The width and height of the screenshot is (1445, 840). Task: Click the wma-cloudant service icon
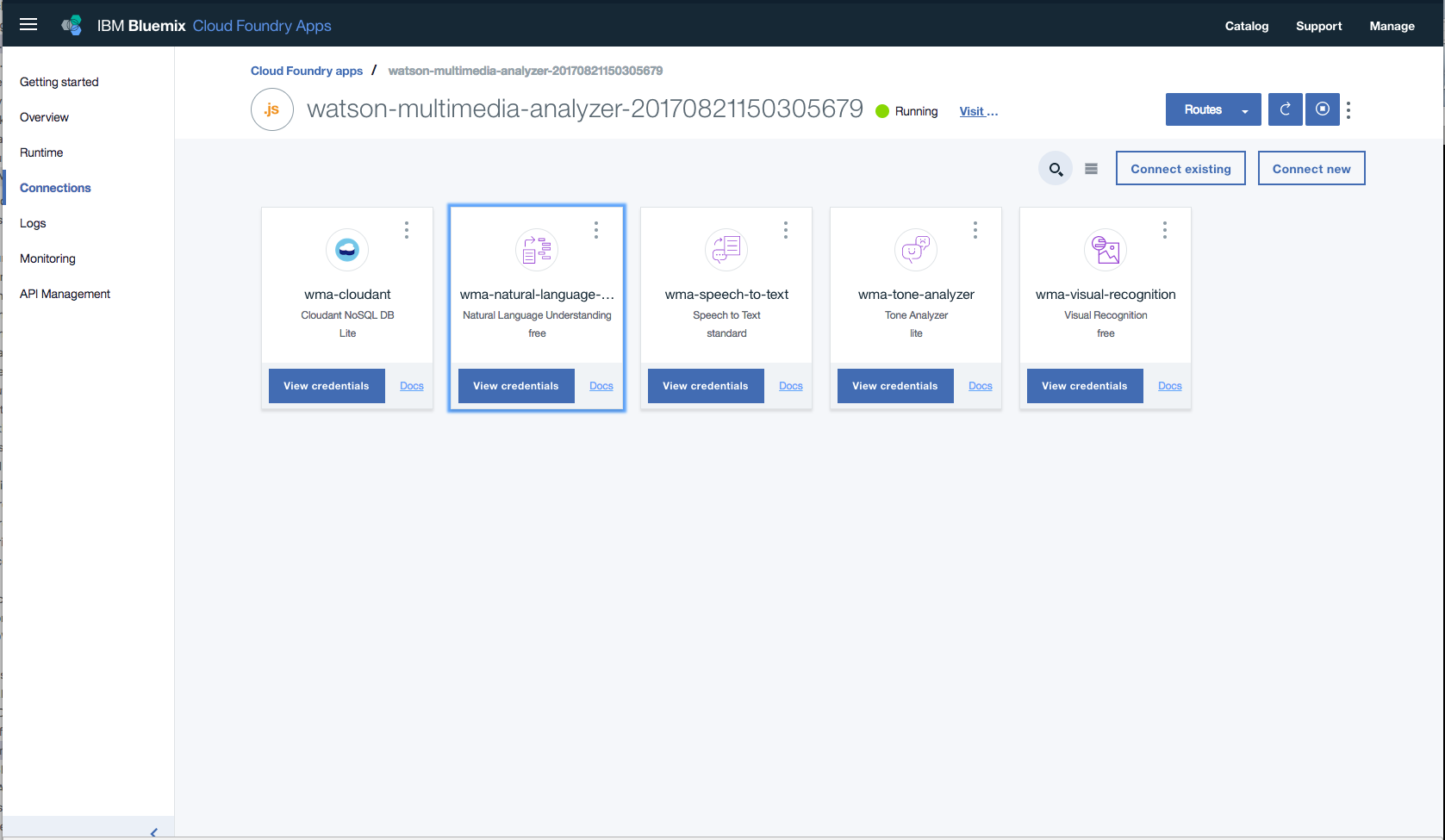(x=347, y=250)
